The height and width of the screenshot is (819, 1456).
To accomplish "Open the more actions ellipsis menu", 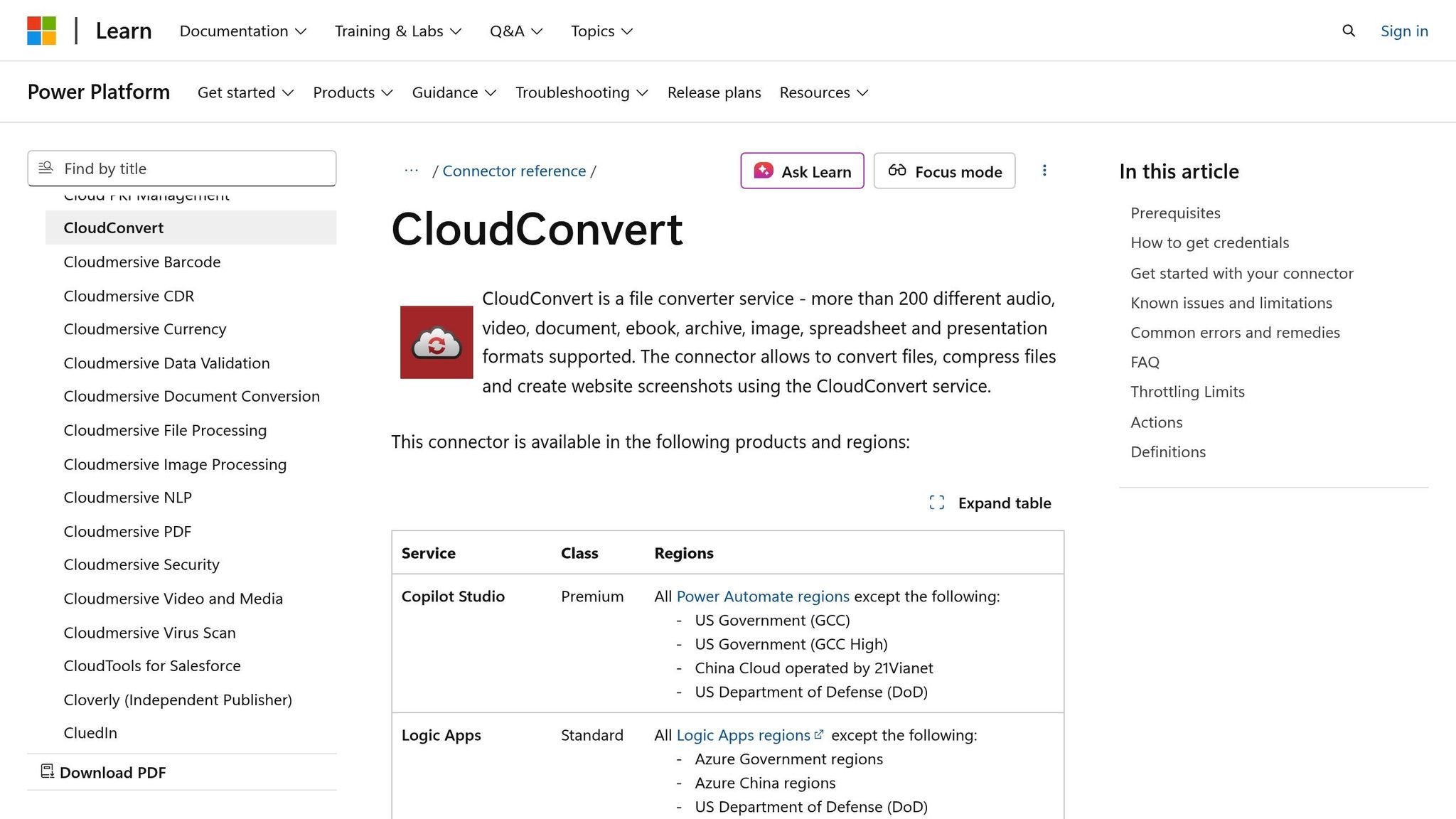I will coord(1044,171).
